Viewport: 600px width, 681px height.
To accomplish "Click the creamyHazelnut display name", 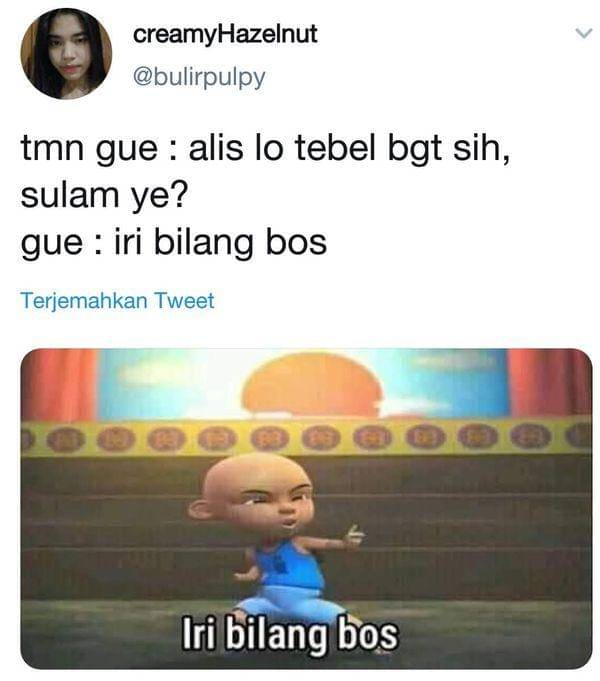I will [225, 34].
